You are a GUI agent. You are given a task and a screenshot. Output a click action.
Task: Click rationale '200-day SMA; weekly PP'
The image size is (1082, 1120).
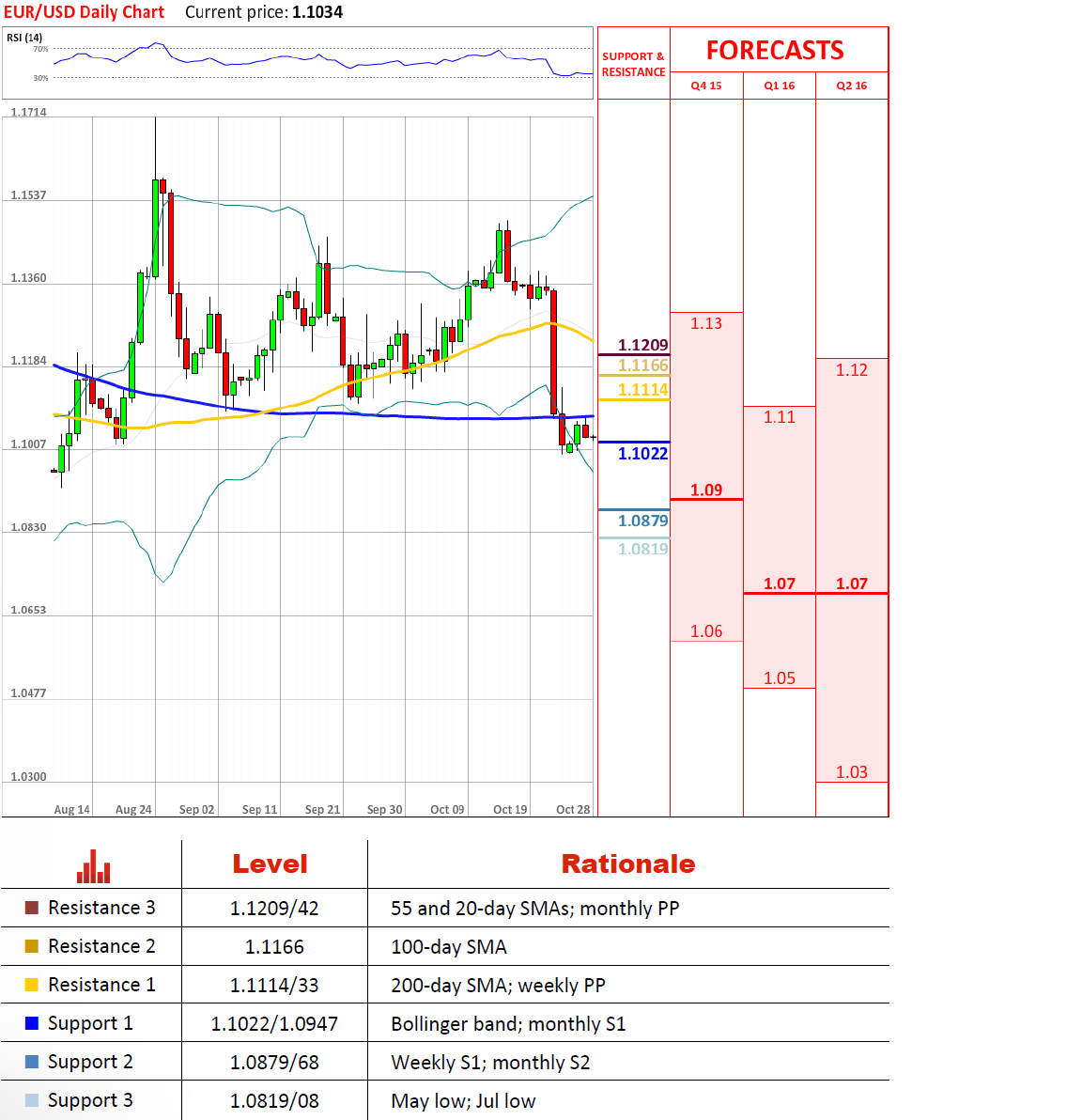click(498, 986)
